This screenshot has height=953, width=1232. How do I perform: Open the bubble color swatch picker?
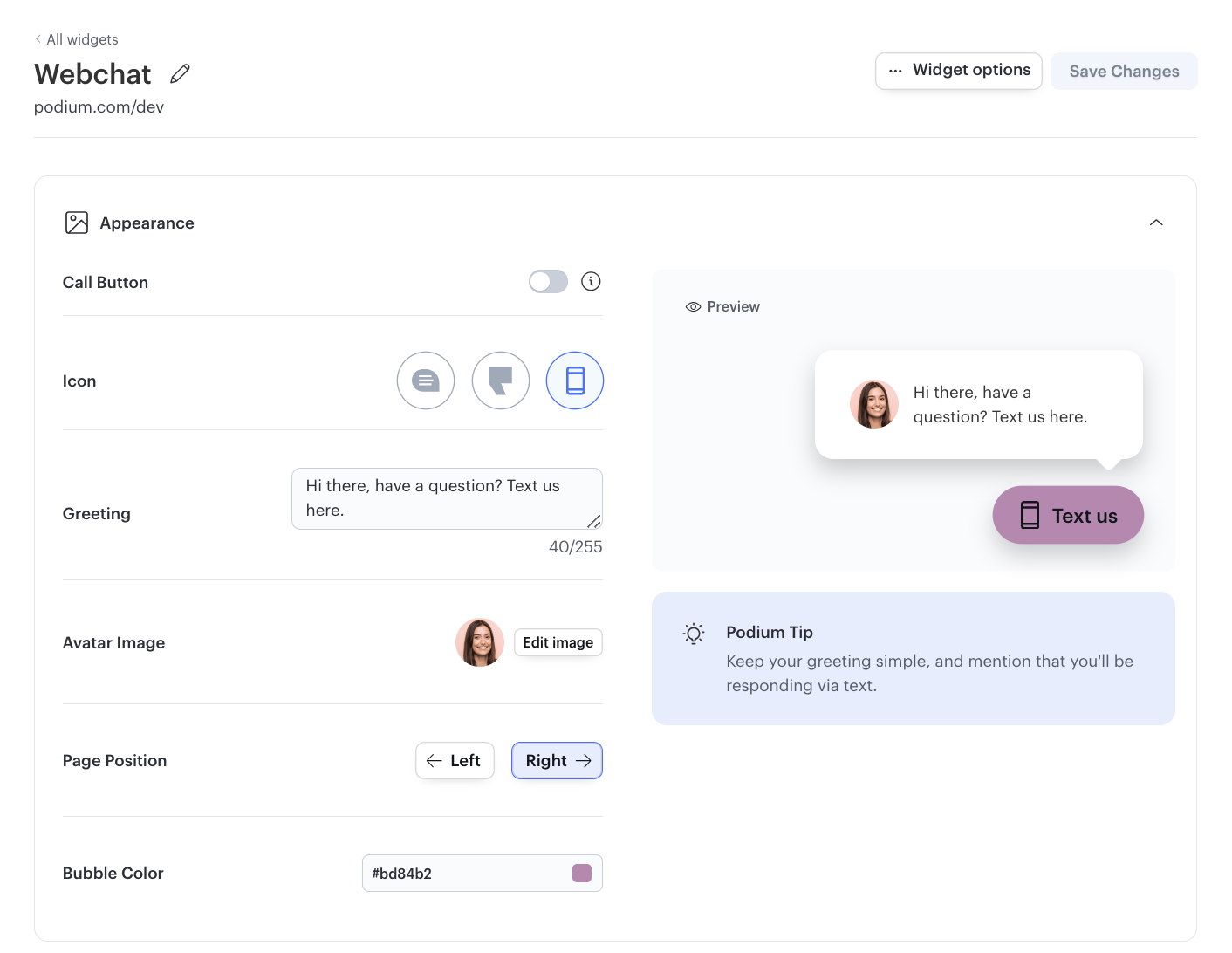pyautogui.click(x=581, y=873)
